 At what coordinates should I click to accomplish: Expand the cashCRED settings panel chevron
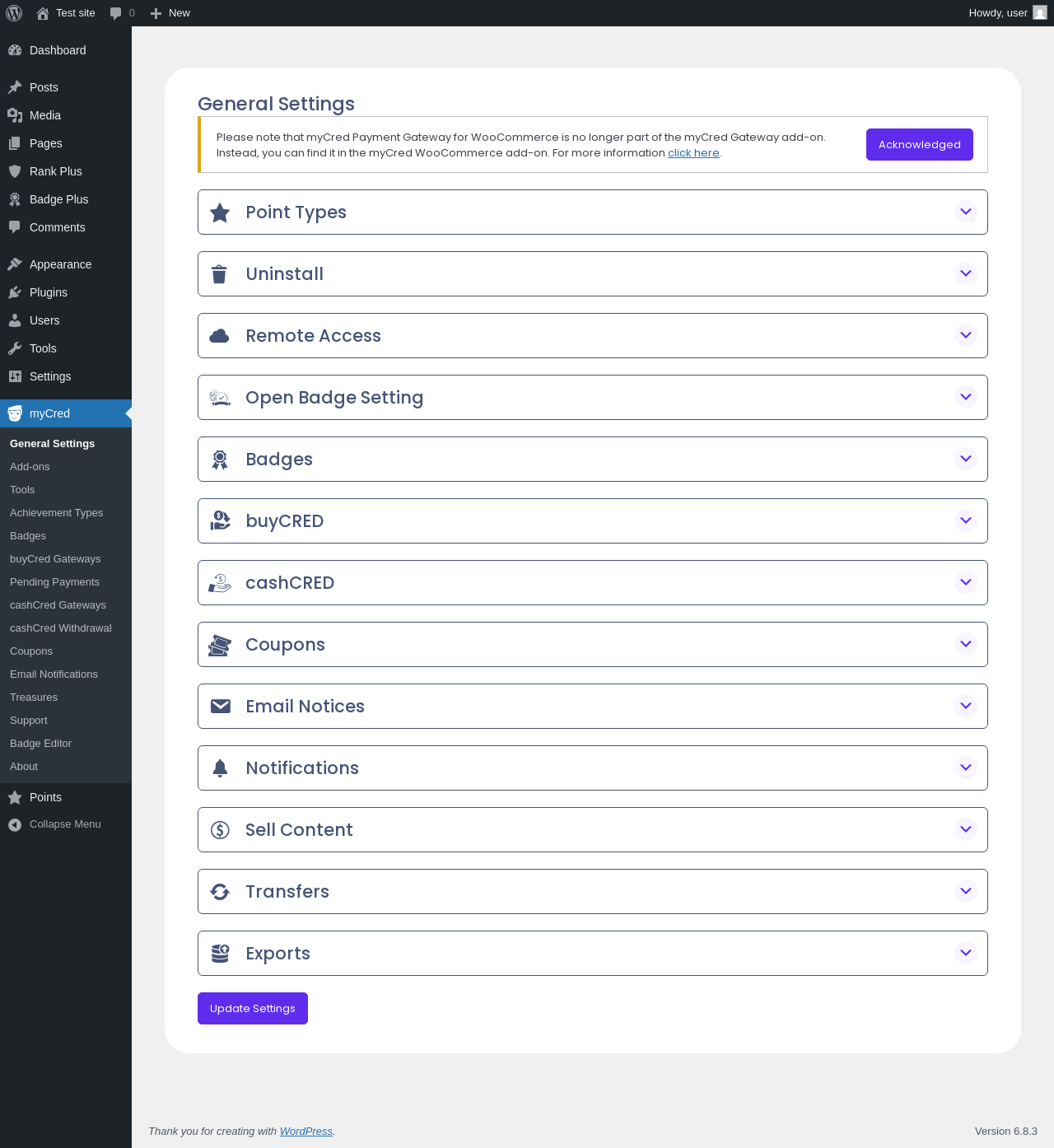tap(966, 582)
